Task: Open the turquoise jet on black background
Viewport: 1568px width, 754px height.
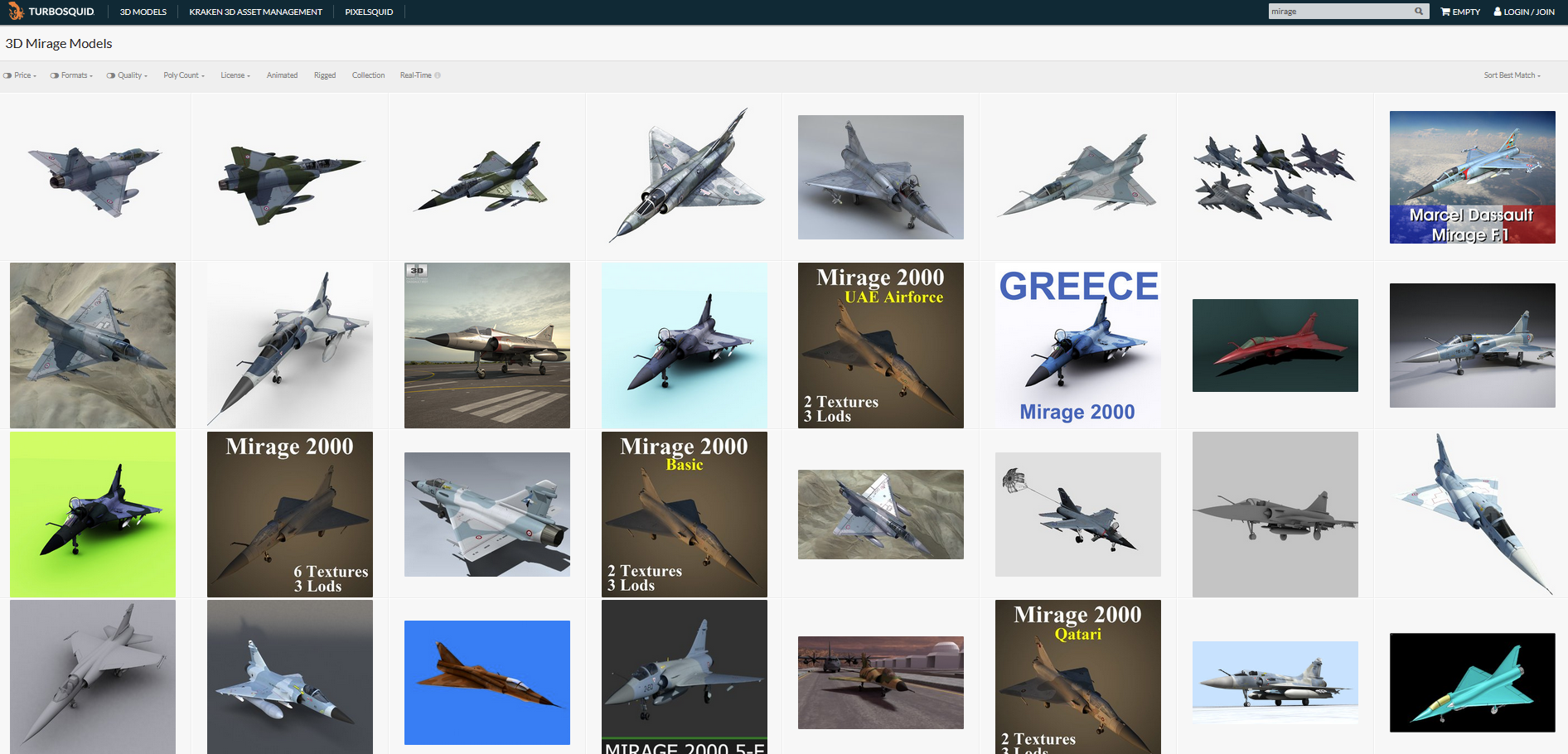Action: coord(1473,683)
